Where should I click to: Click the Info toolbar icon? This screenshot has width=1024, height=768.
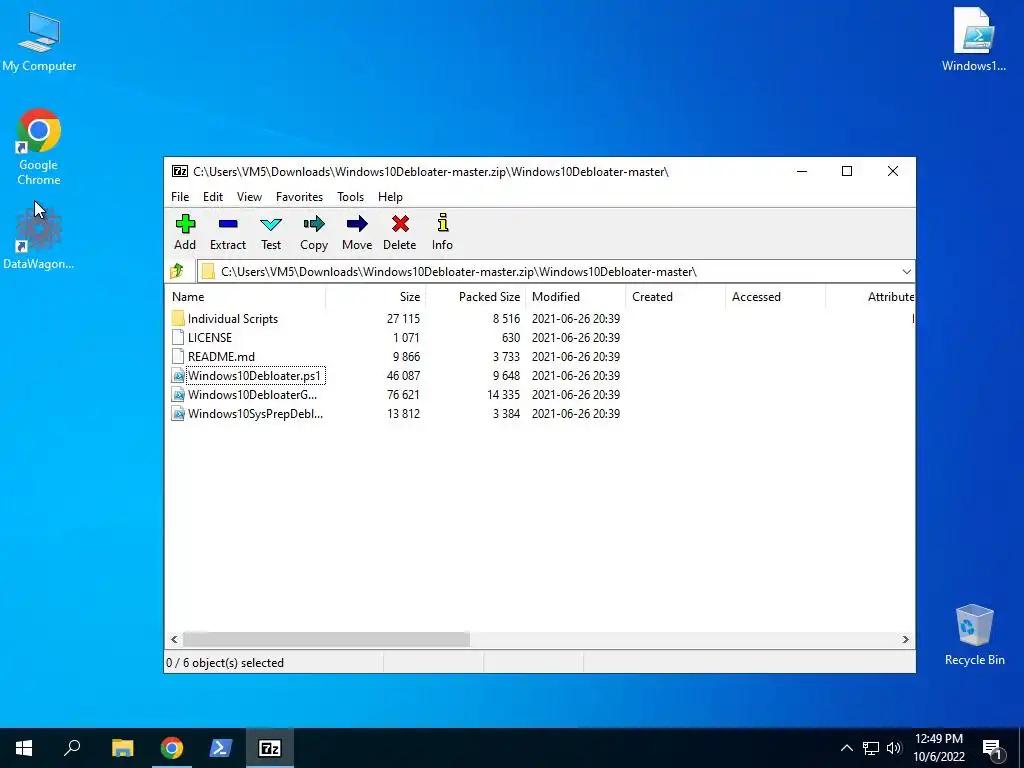point(443,223)
